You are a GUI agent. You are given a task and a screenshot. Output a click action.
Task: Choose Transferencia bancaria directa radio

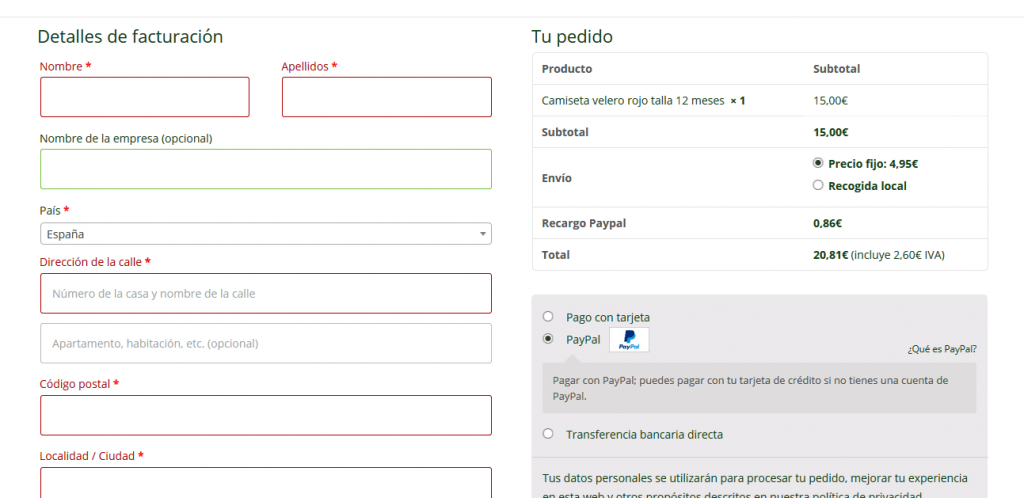click(x=548, y=433)
